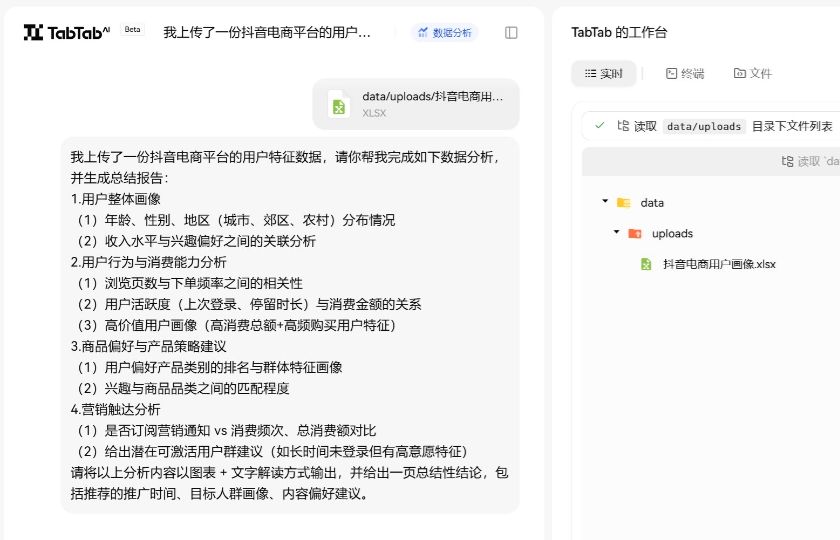This screenshot has height=540, width=840.
Task: Click the green checkmark status icon
Action: 599,125
